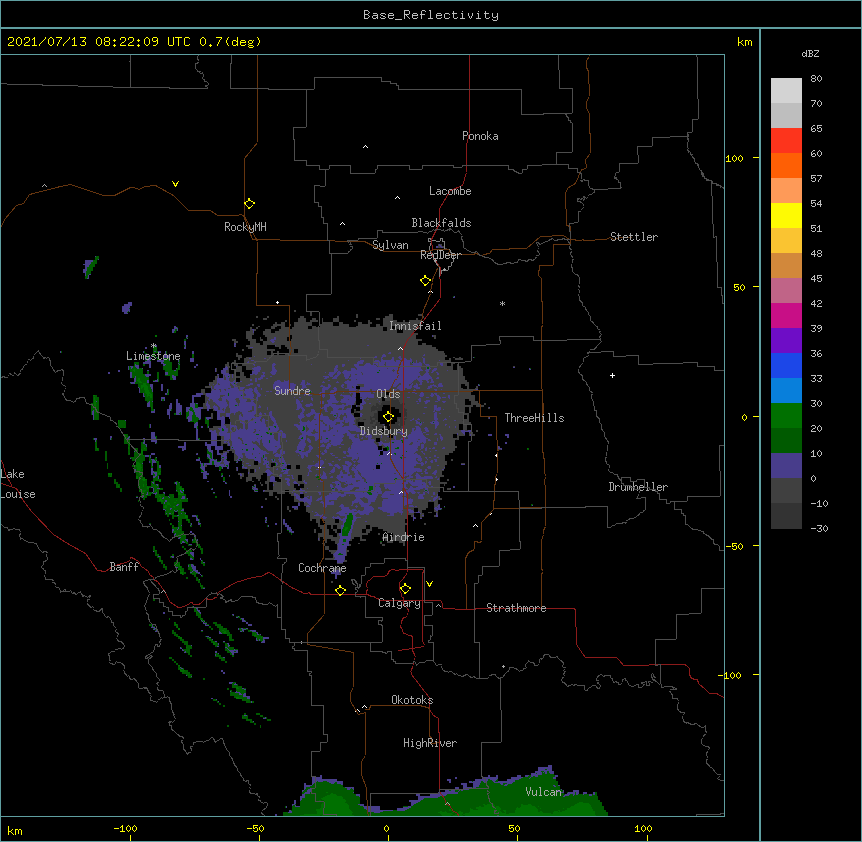Click the ThreeHills town label
This screenshot has width=862, height=842.
point(534,418)
